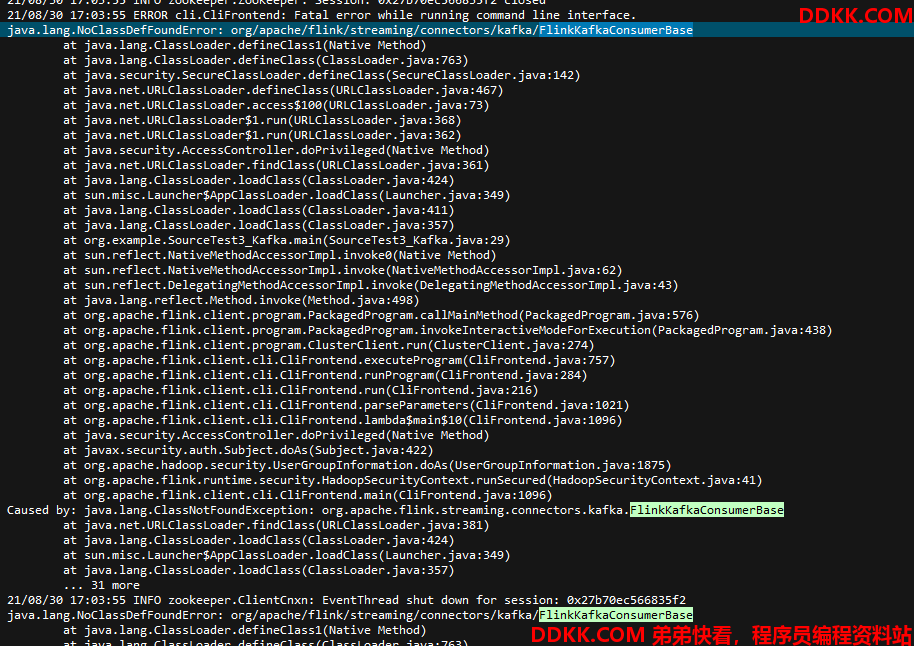Select 'DelegatingMethodAccessorImpl.invoke' line ending :43
The height and width of the screenshot is (646, 914).
coord(371,286)
